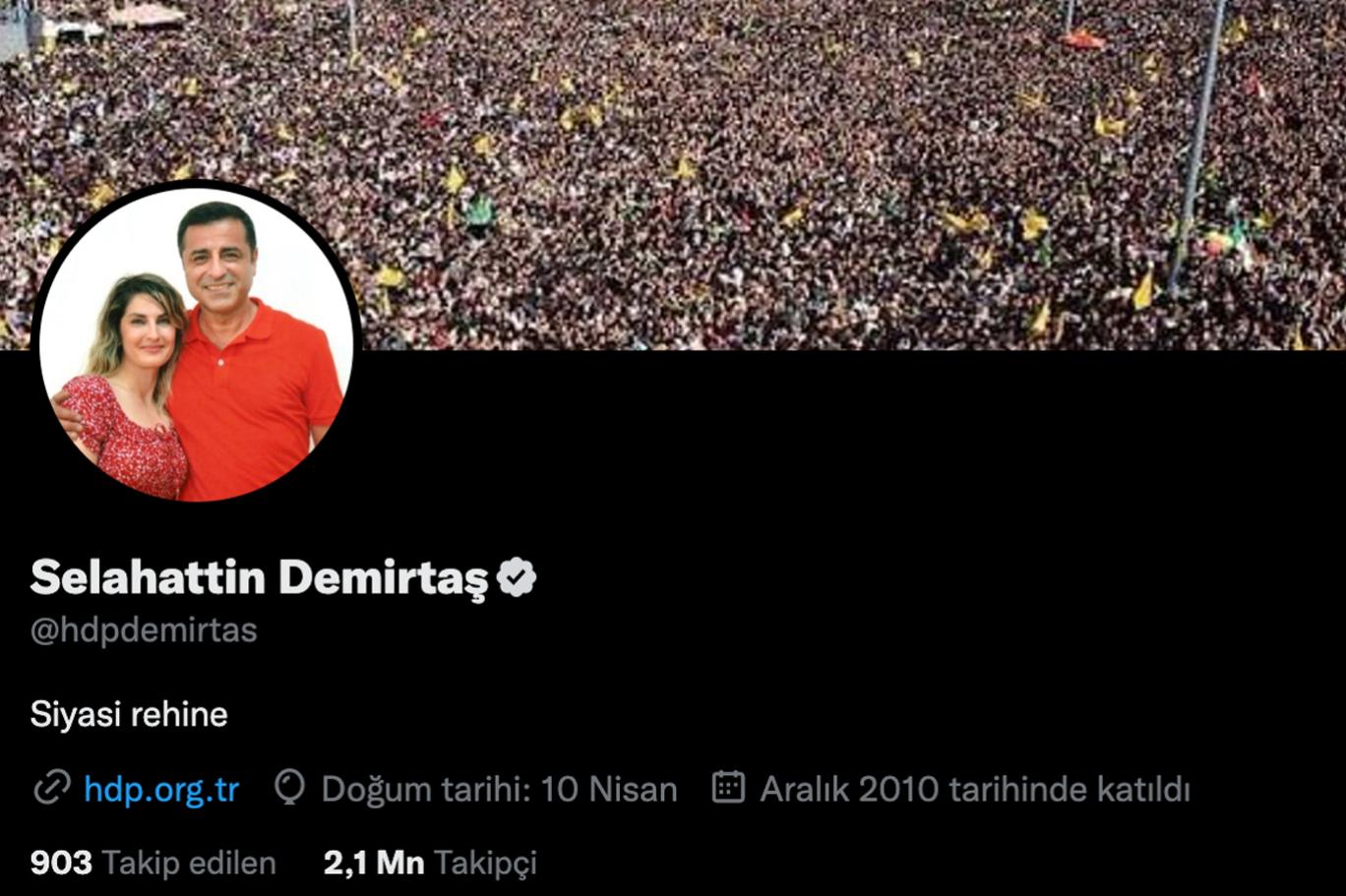Open the 2,1 Mn Takipçi followers list

coord(430,863)
